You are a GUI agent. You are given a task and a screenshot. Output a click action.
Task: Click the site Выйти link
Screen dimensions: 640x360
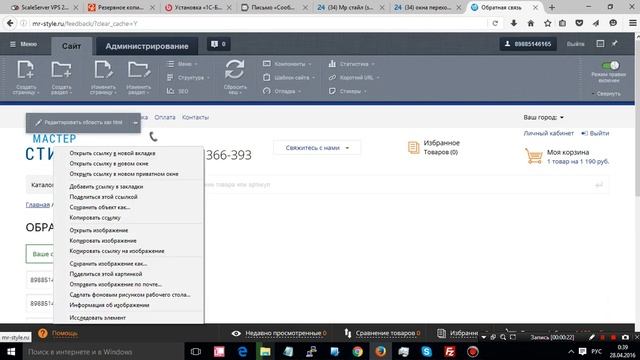tap(596, 133)
